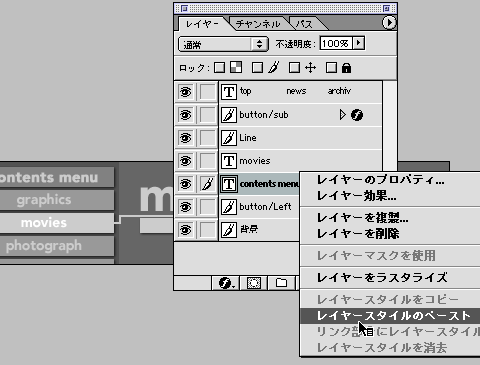The height and width of the screenshot is (365, 480).
Task: Click the T thumbnail of movies layer
Action: (x=229, y=161)
